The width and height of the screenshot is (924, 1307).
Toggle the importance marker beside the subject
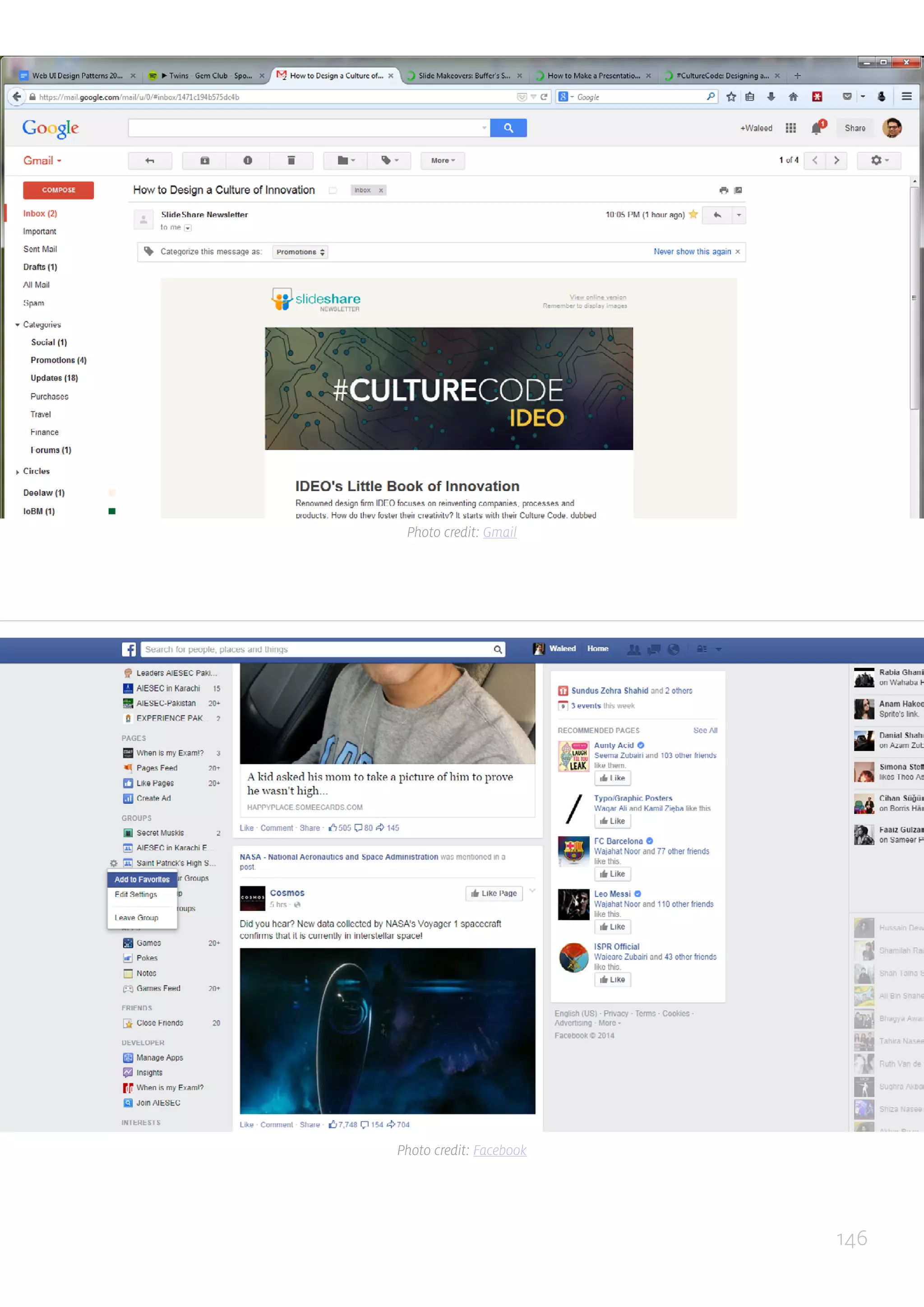[333, 190]
